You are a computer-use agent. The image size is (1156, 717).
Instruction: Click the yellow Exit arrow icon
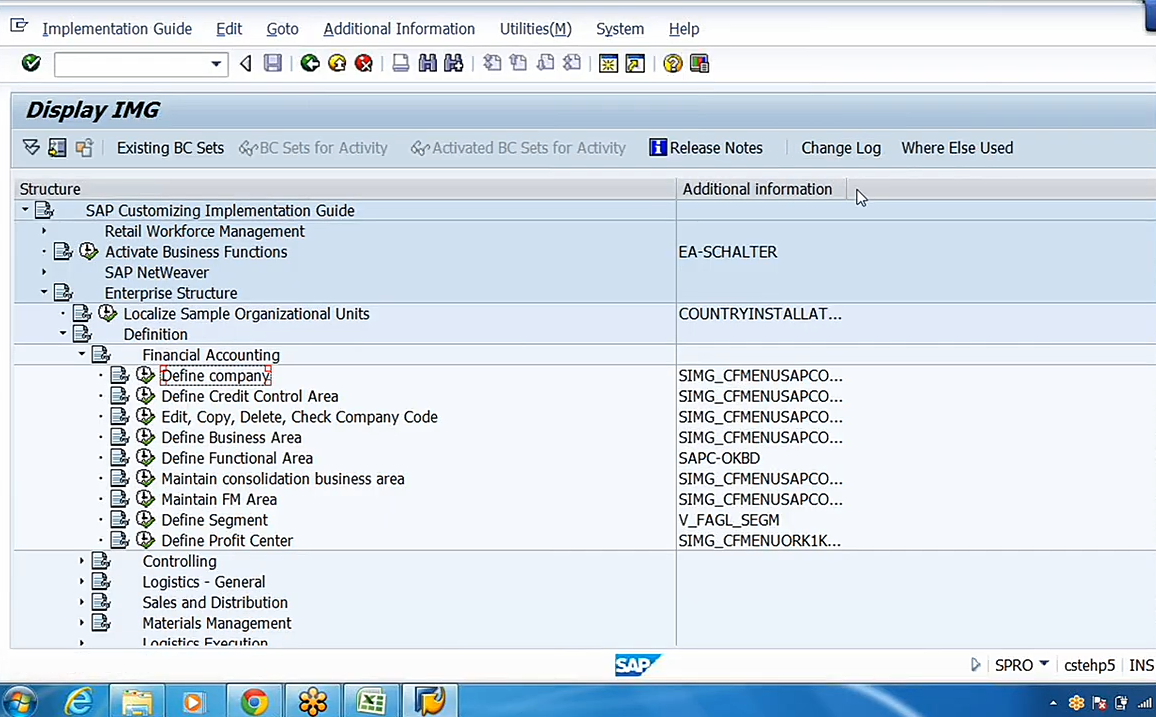click(x=337, y=63)
